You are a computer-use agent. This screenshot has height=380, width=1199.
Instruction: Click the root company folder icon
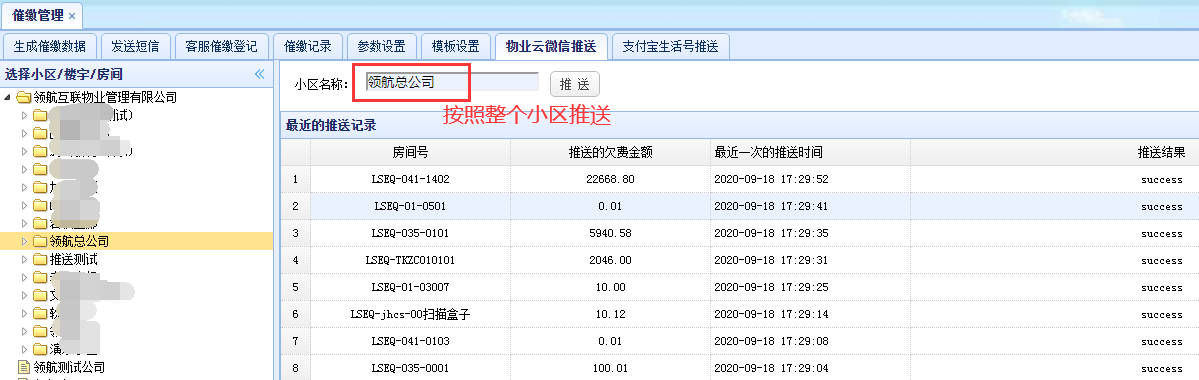tap(23, 97)
